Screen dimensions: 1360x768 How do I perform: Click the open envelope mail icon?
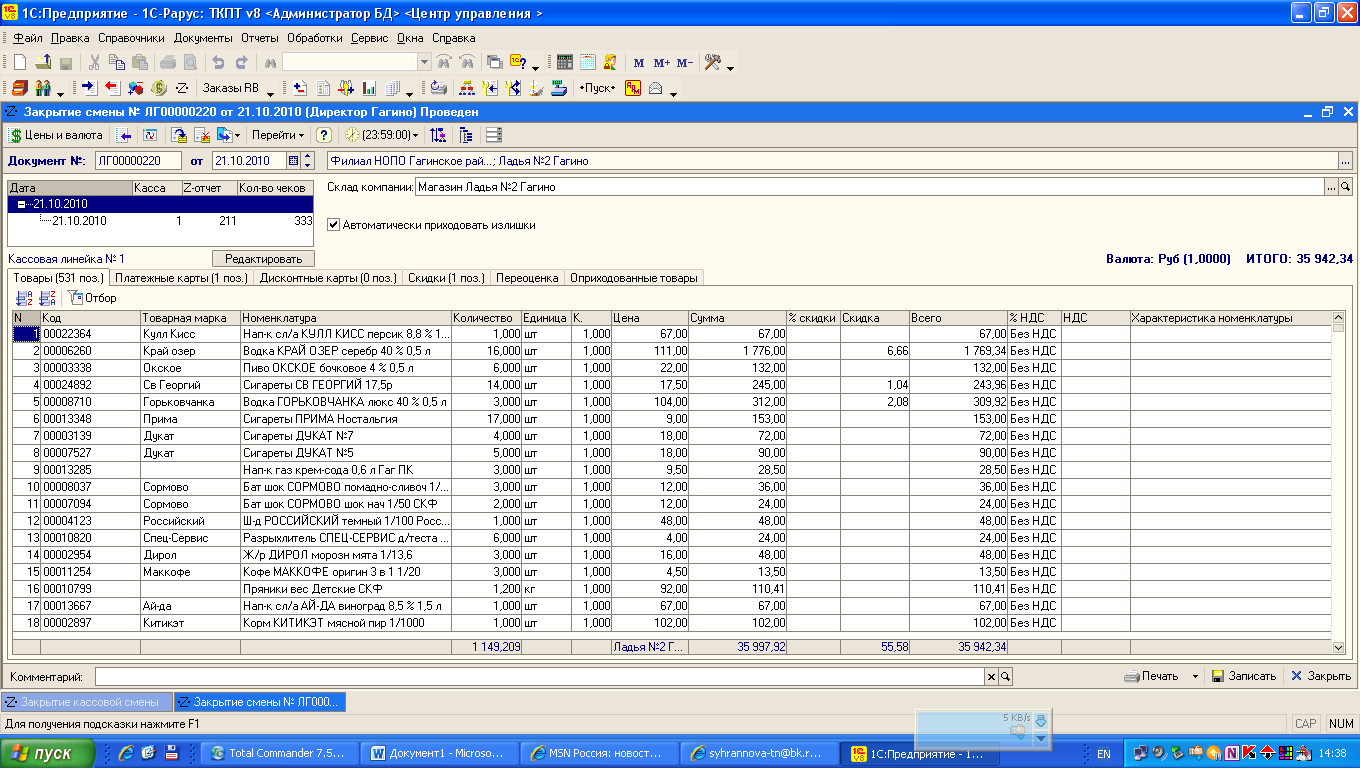(656, 88)
